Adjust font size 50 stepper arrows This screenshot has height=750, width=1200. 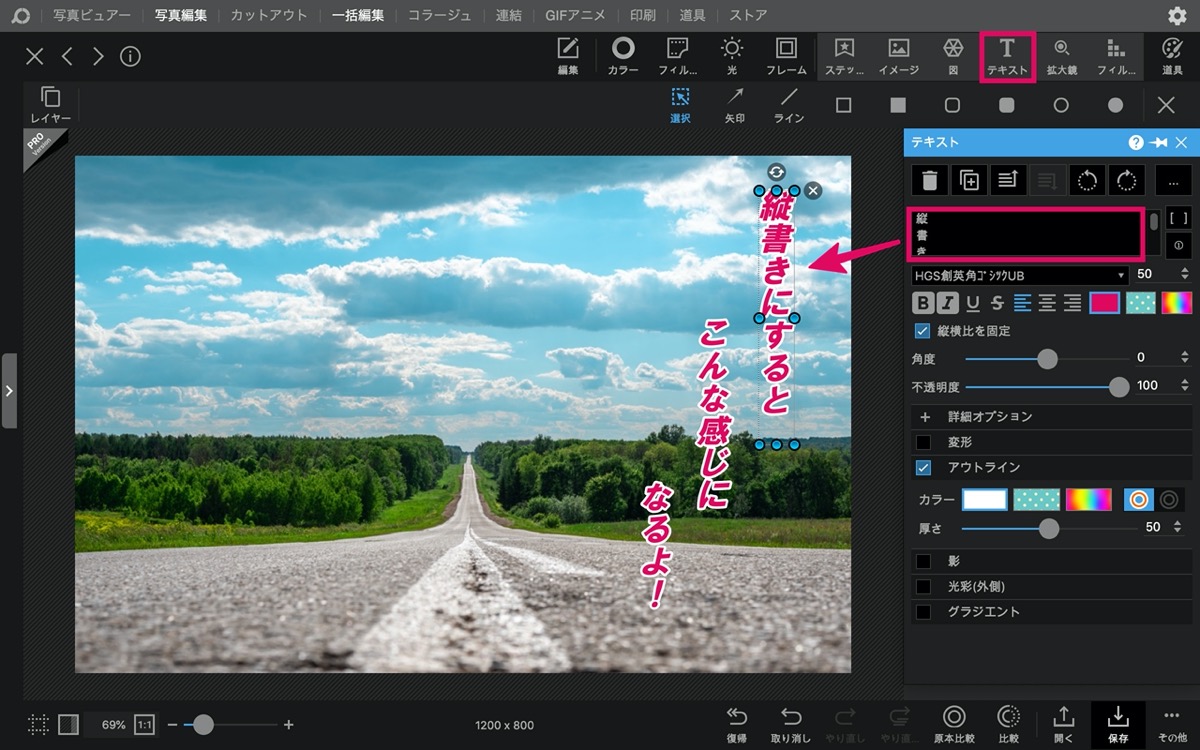point(1185,274)
